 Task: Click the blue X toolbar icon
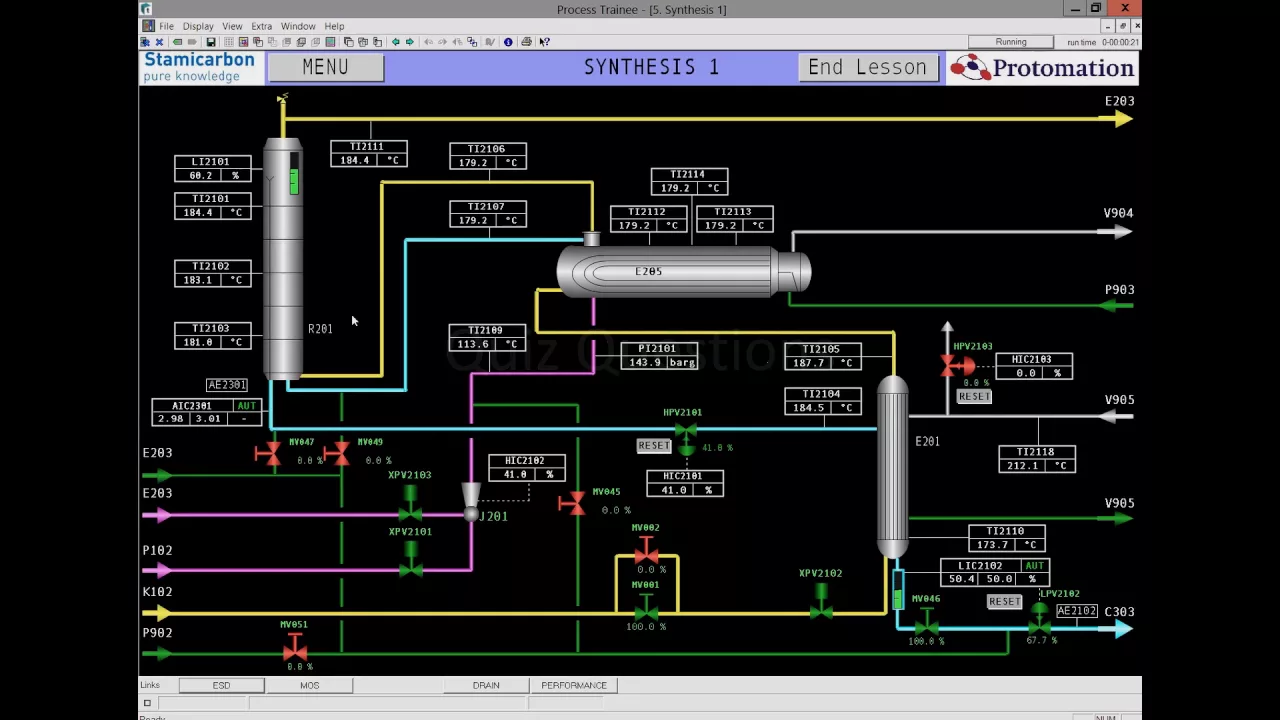pos(159,42)
